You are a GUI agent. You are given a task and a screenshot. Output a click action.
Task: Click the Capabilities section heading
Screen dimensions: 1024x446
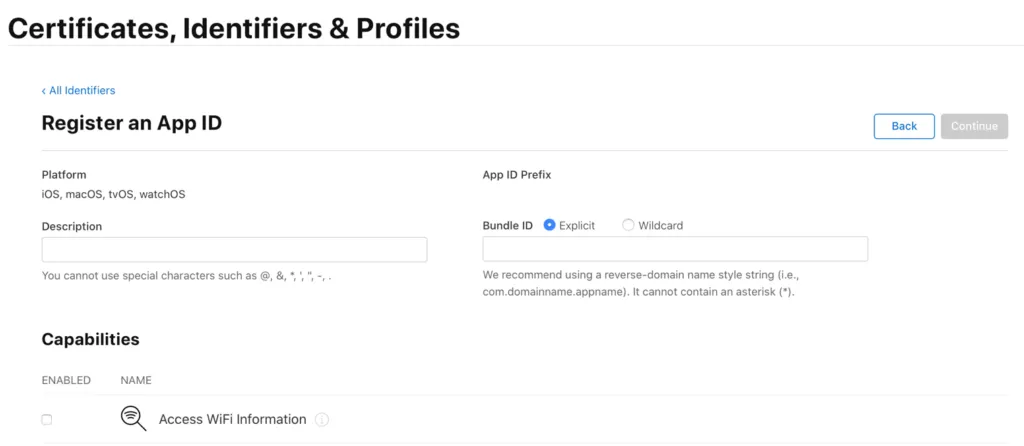coord(90,339)
